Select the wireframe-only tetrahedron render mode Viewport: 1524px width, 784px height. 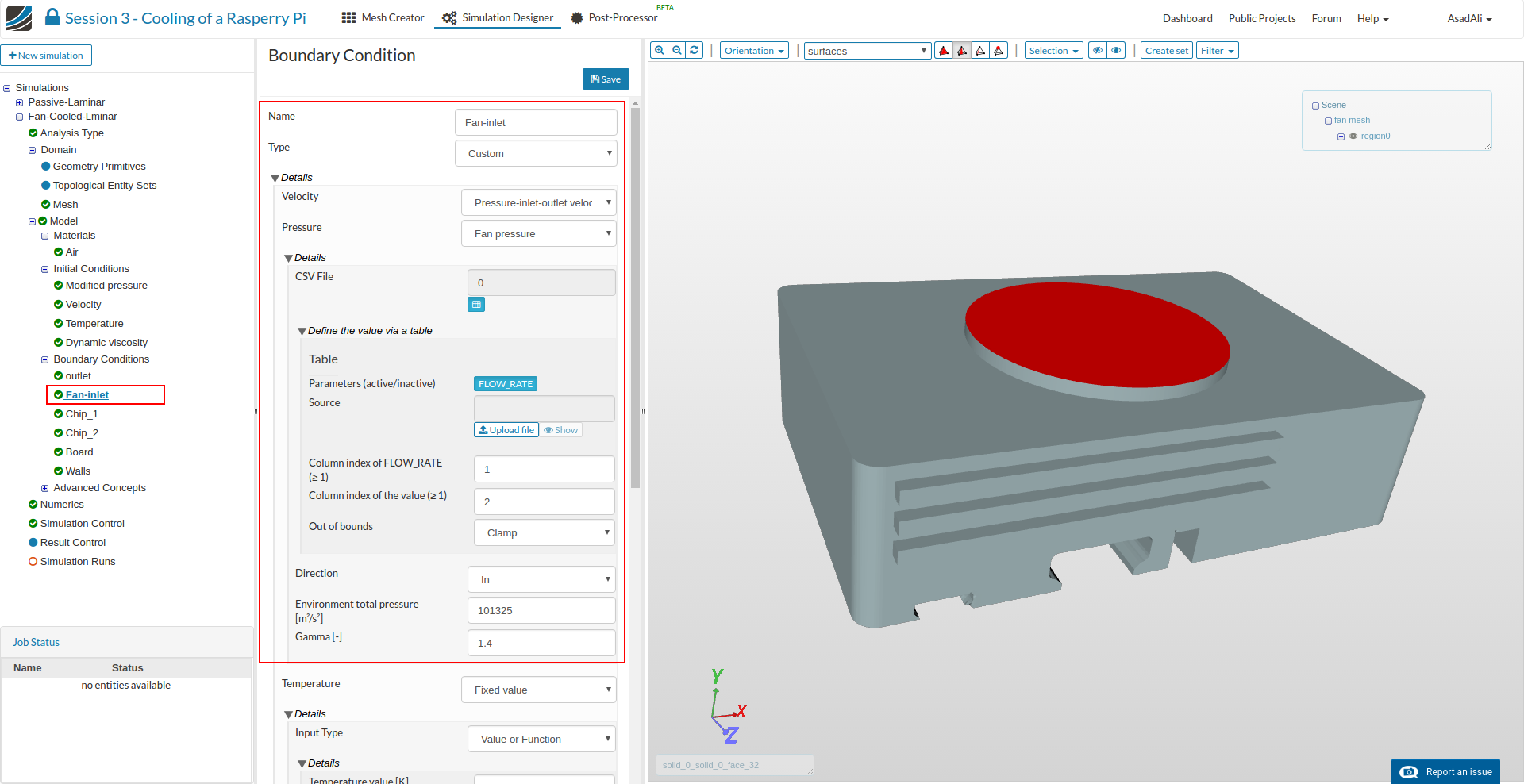click(980, 51)
